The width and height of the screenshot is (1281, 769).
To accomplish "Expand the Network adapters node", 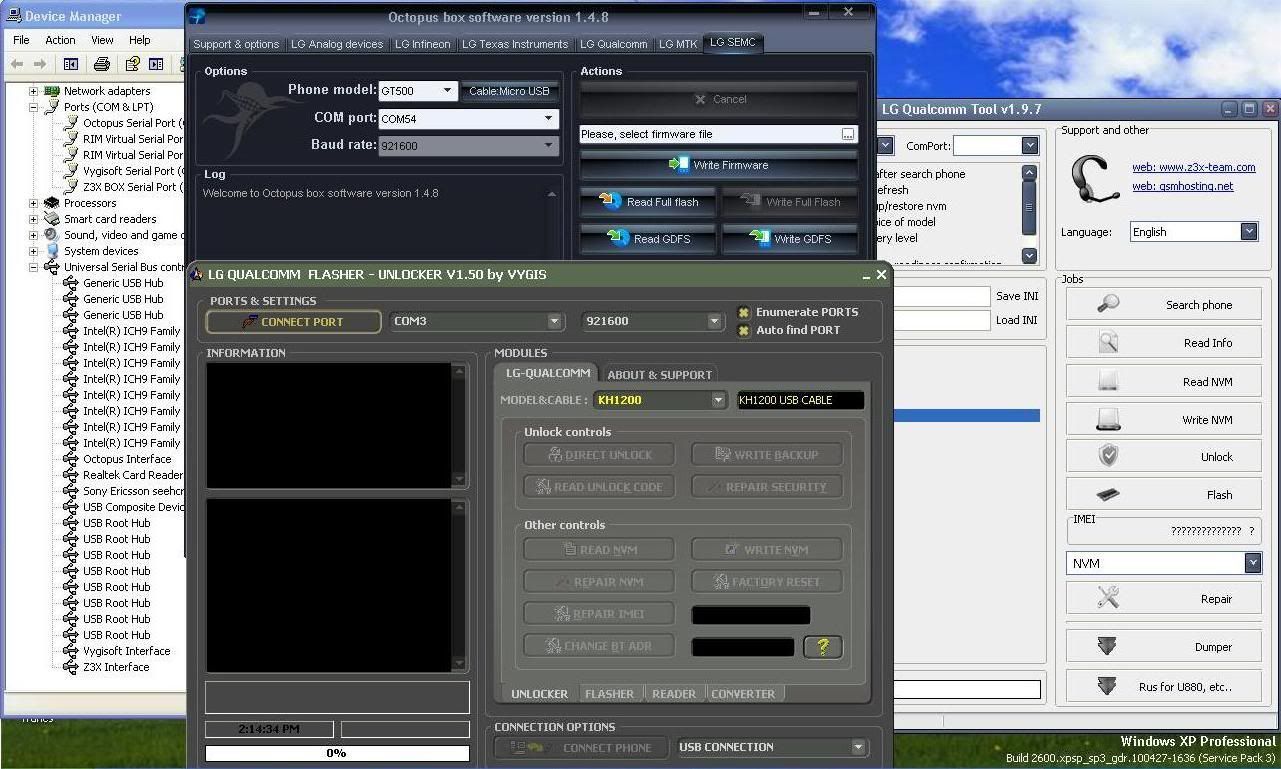I will pos(33,91).
